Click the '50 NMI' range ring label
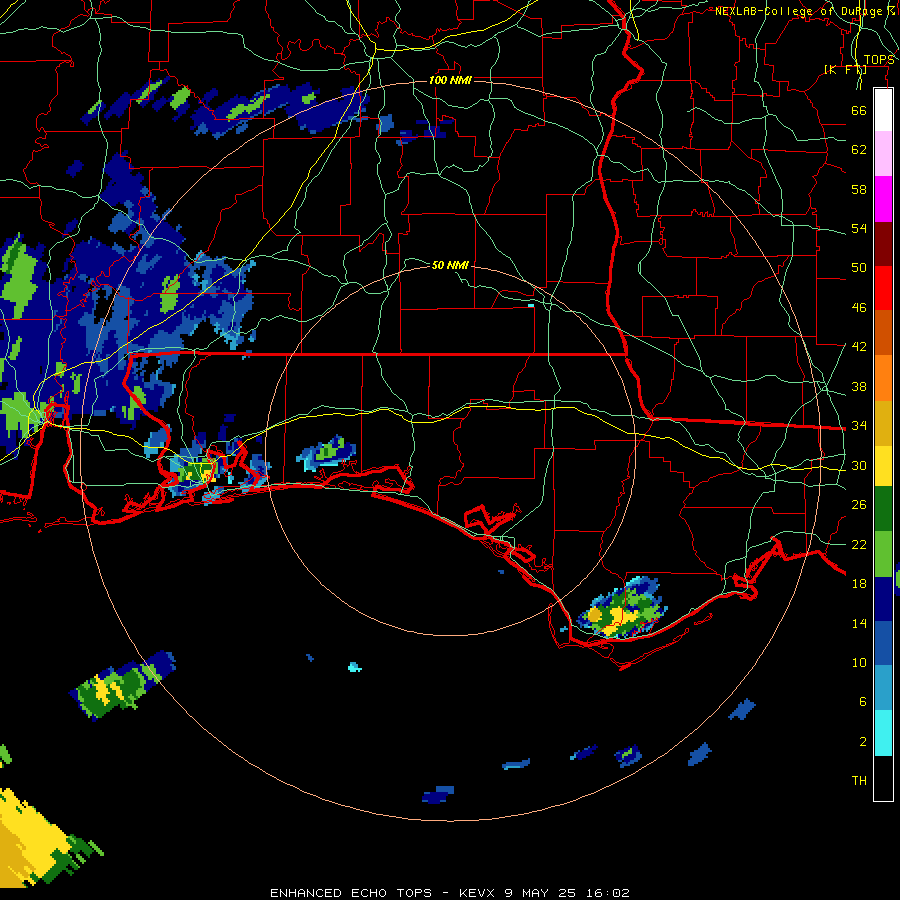900x900 pixels. [450, 265]
